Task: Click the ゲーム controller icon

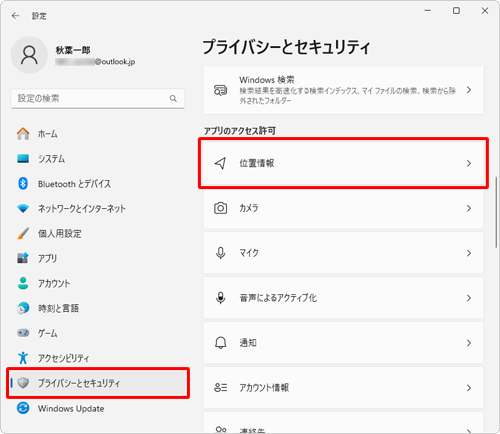Action: (23, 333)
